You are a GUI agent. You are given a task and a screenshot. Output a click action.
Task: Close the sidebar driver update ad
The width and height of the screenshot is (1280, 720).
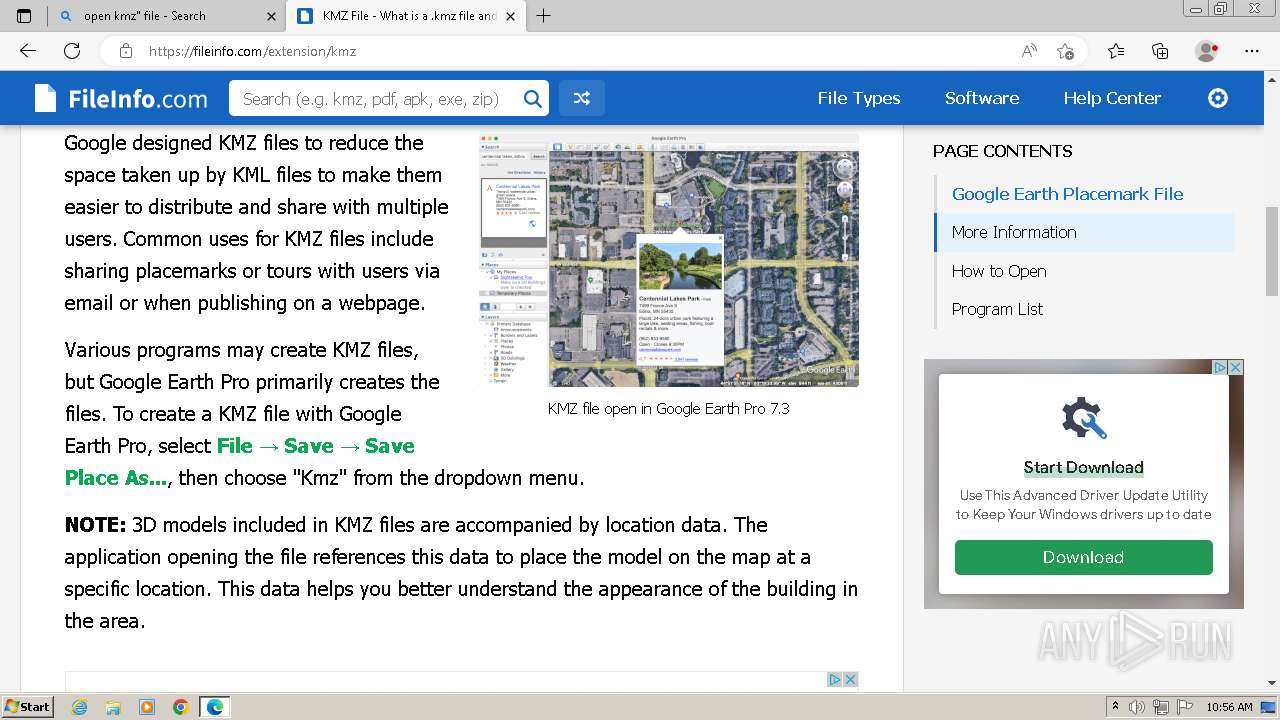click(x=1236, y=368)
